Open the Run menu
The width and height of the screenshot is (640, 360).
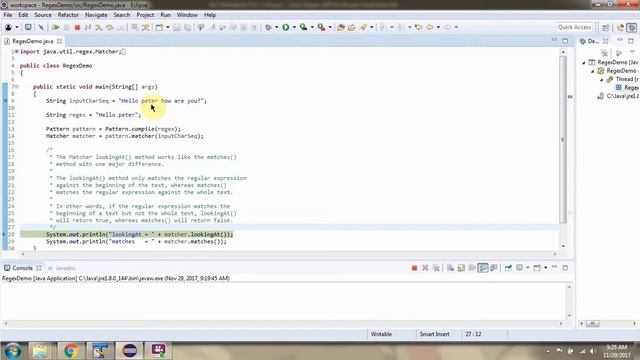[165, 15]
